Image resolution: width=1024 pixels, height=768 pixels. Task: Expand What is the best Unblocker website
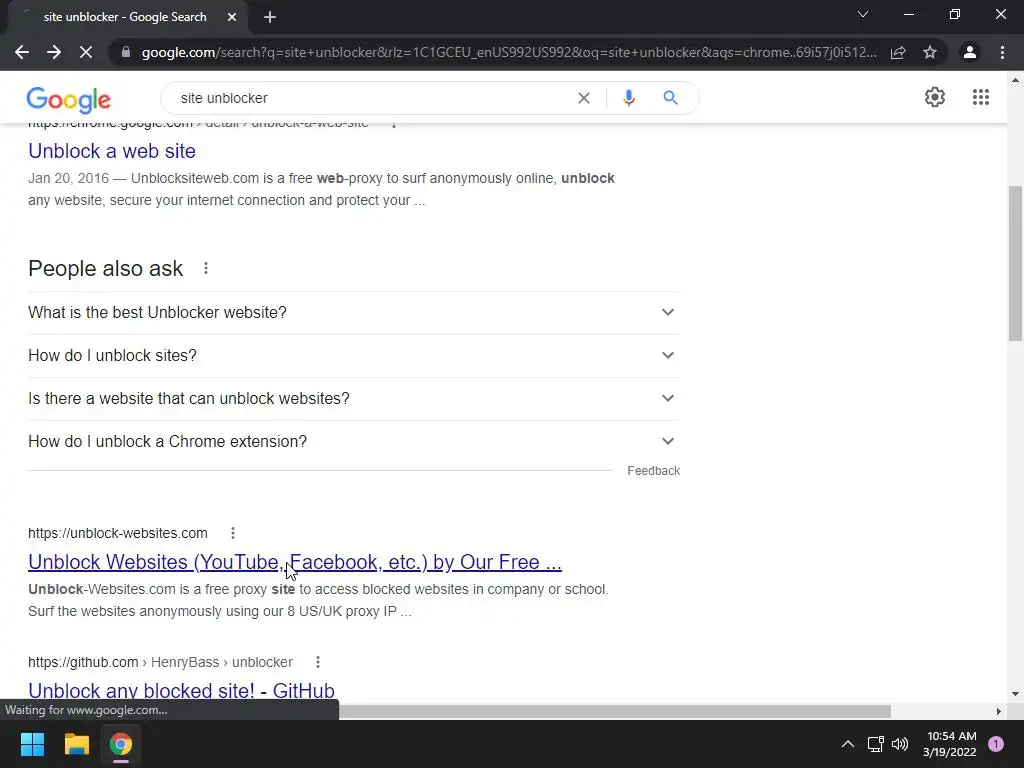tap(354, 313)
